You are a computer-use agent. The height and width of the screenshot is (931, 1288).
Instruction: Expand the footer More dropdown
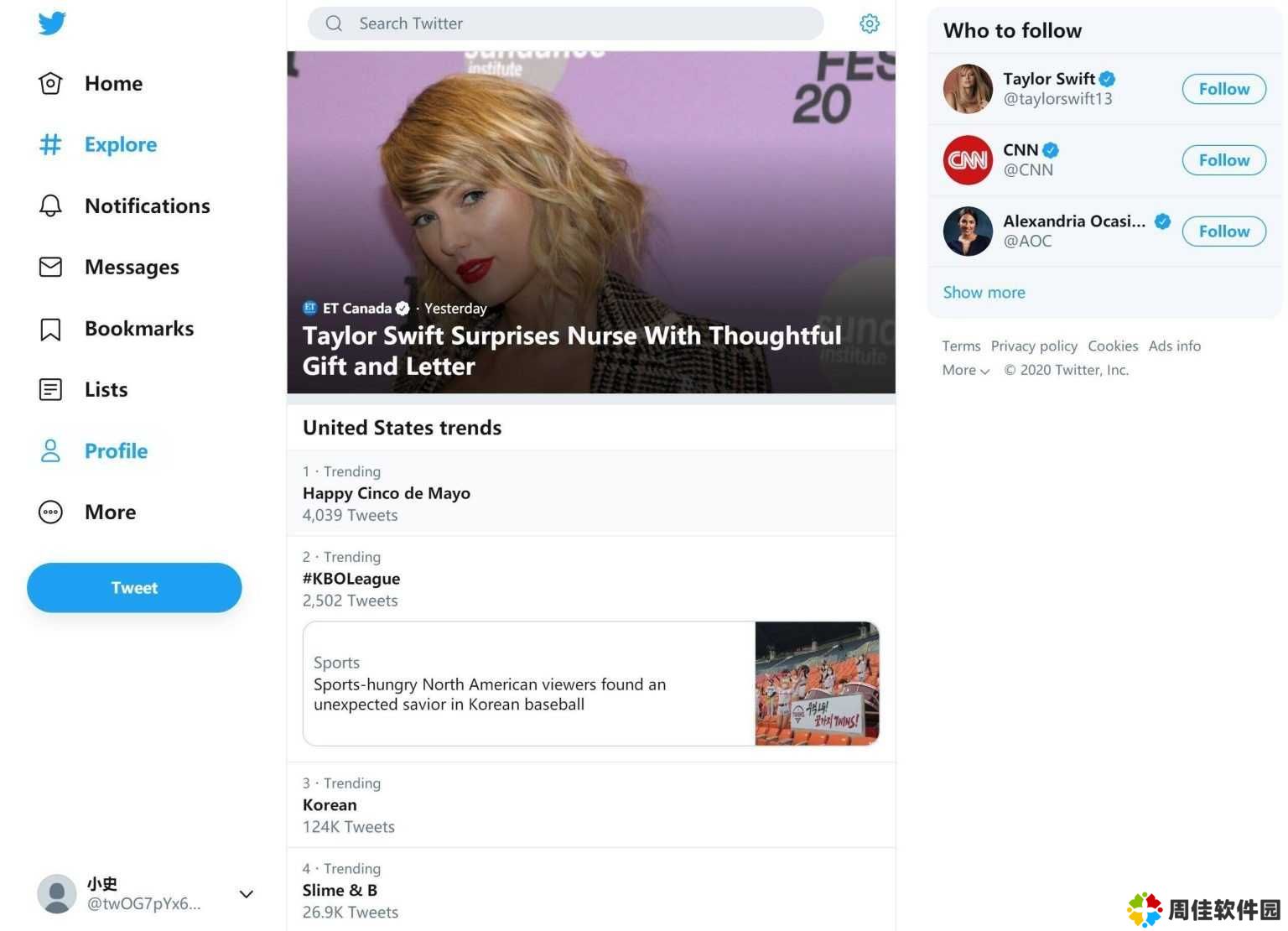(x=965, y=371)
